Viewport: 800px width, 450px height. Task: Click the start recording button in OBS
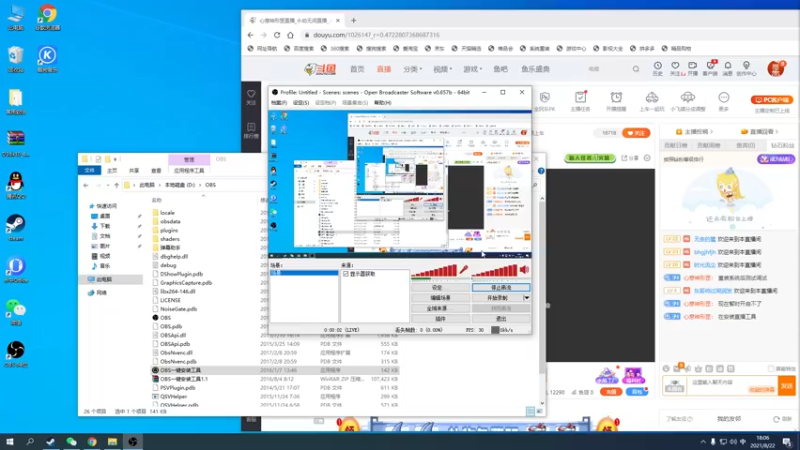point(497,298)
